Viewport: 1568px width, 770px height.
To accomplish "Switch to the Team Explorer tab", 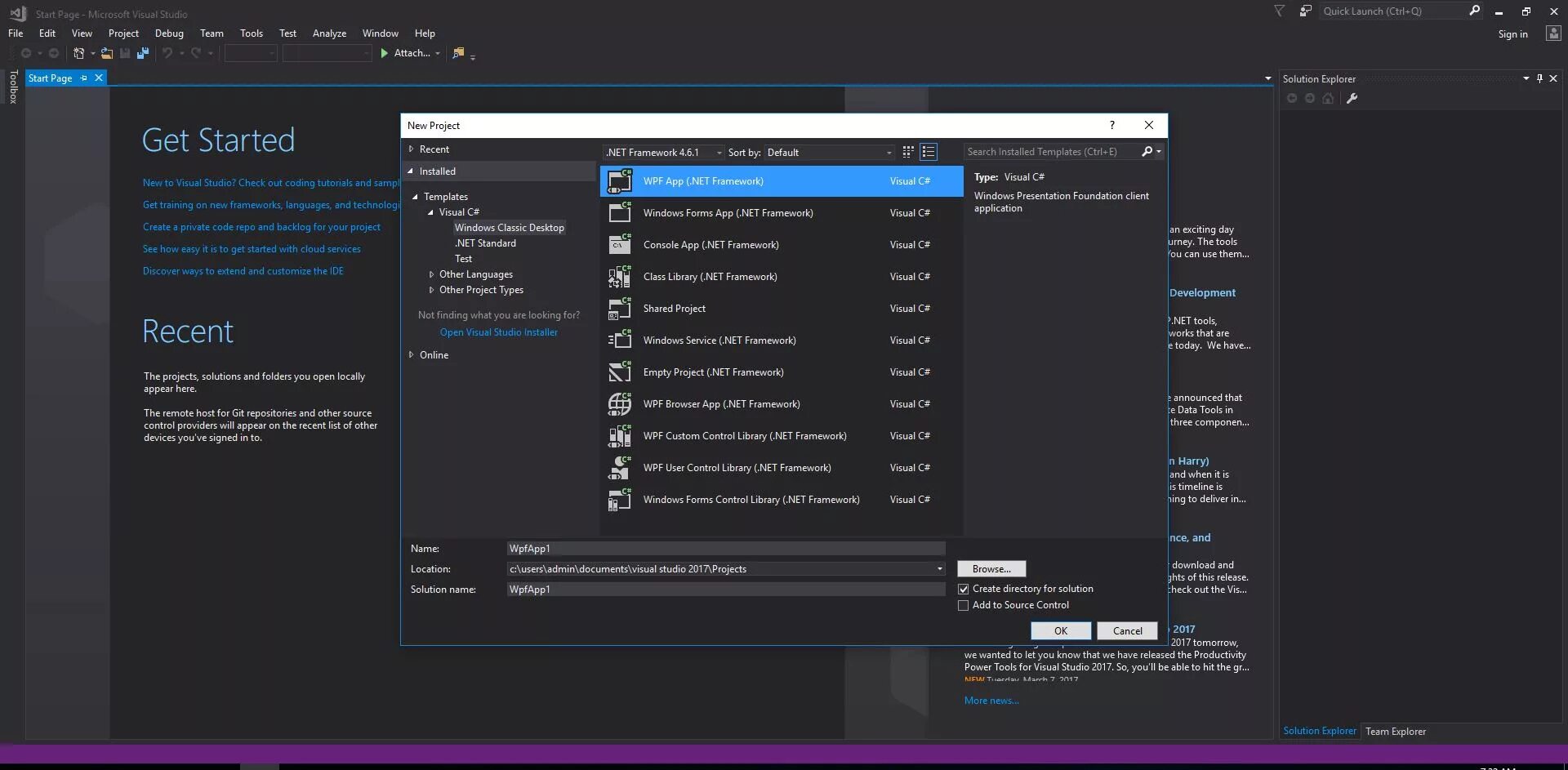I will (x=1396, y=732).
